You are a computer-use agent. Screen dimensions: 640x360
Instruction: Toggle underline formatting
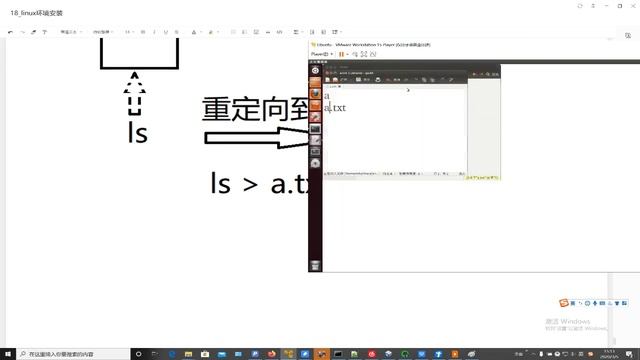click(x=166, y=32)
